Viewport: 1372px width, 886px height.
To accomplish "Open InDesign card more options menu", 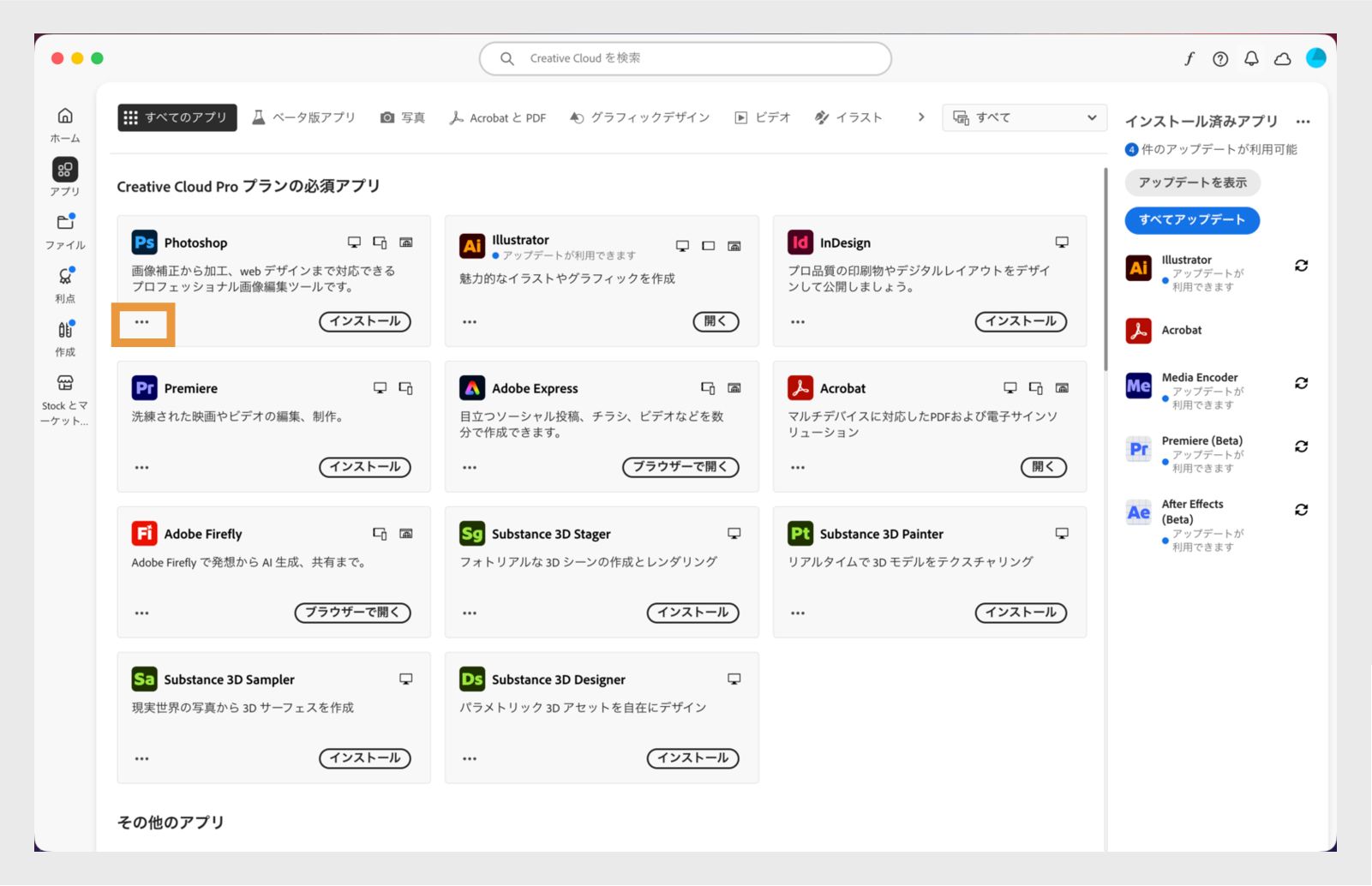I will (x=798, y=322).
